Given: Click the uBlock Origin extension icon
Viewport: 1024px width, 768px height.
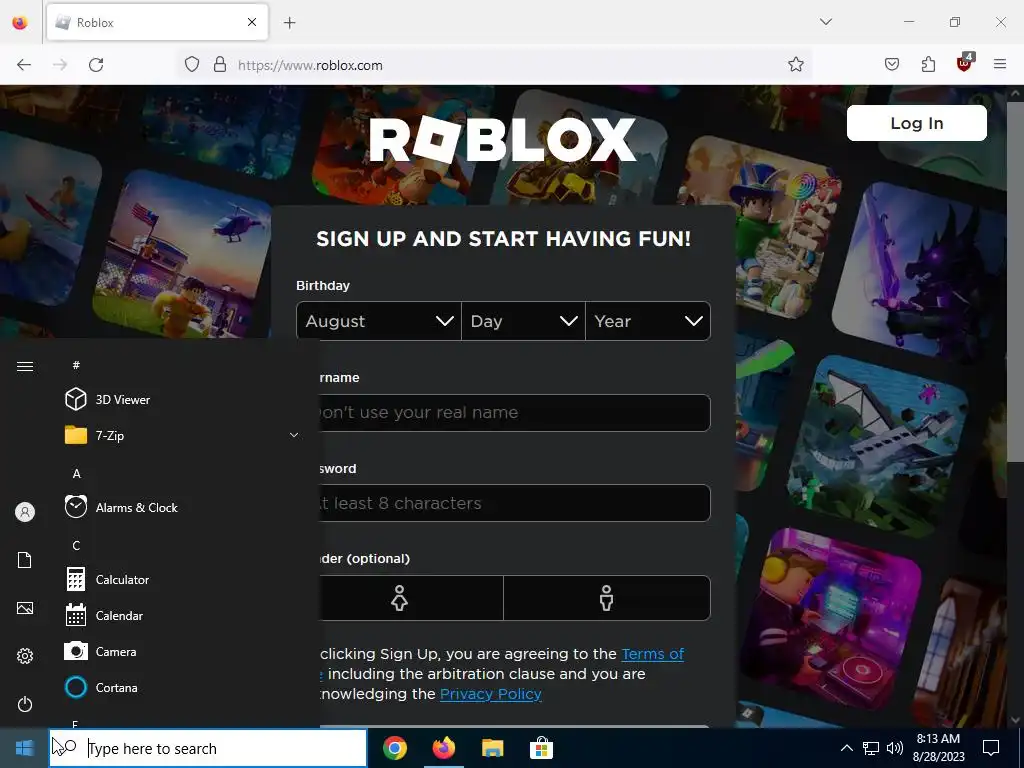Looking at the screenshot, I should click(965, 63).
